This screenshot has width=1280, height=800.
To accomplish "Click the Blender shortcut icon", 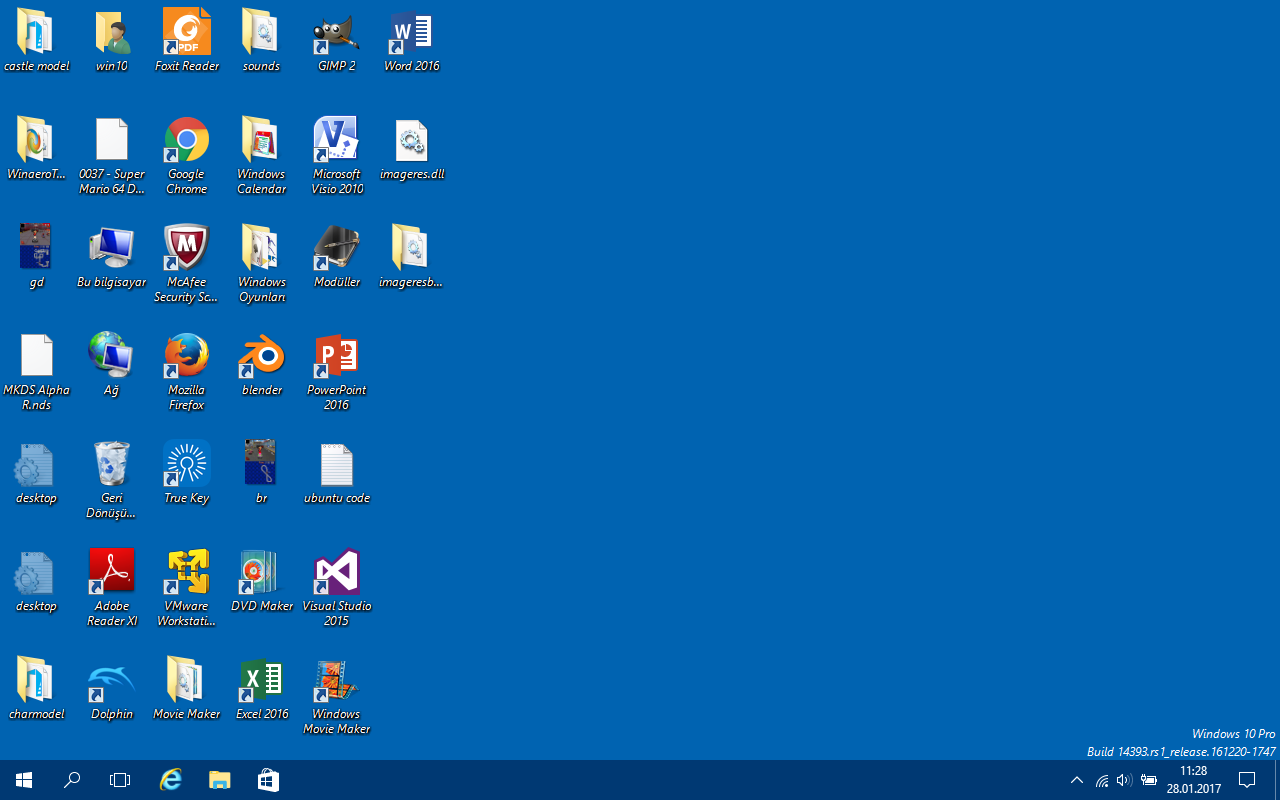I will point(261,357).
